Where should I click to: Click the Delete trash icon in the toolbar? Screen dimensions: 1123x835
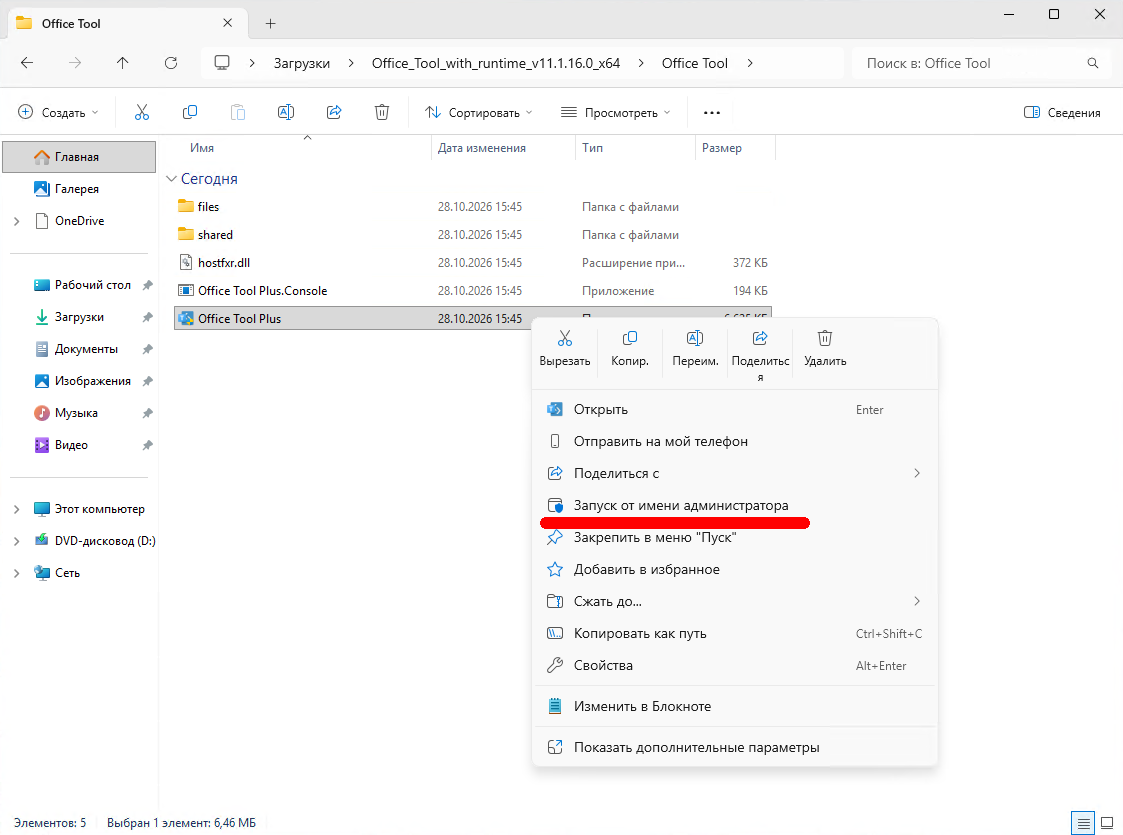[382, 112]
